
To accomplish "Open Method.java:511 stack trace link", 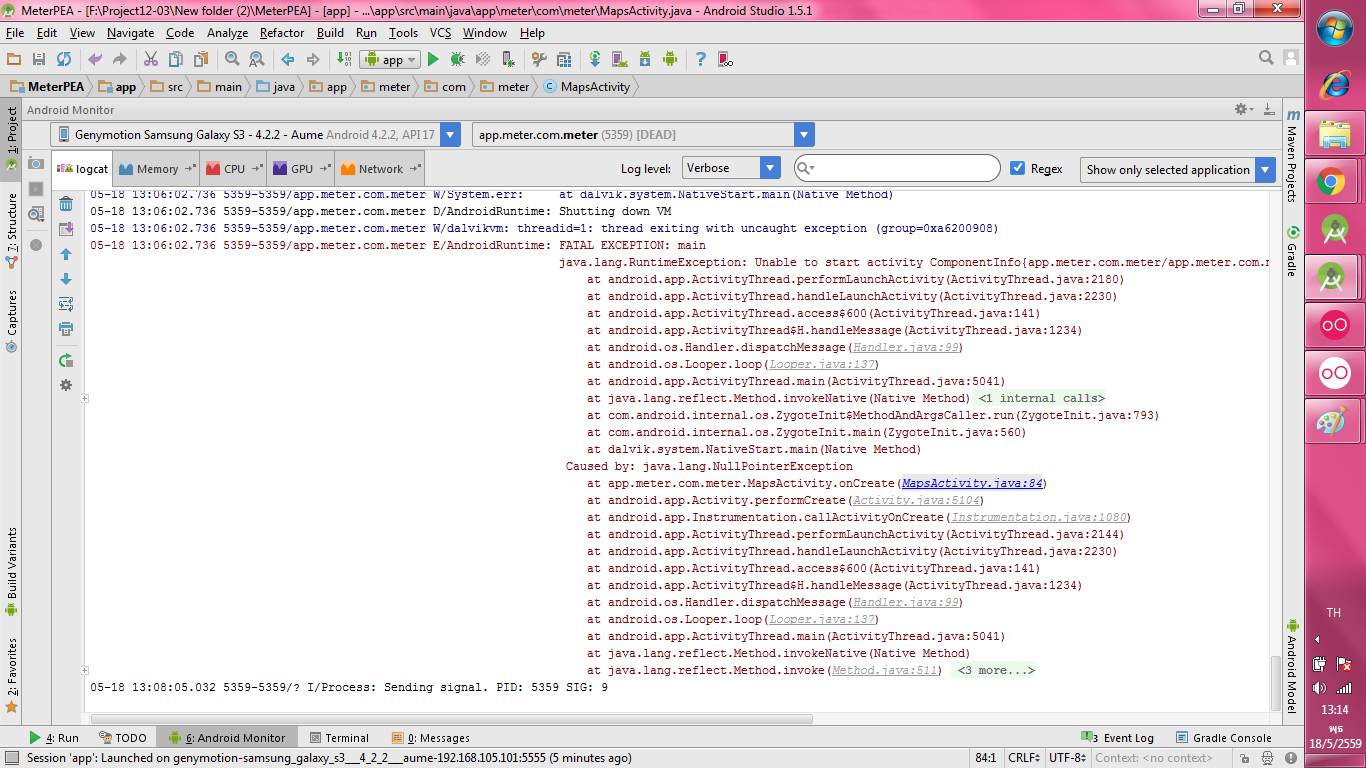I will pos(885,670).
